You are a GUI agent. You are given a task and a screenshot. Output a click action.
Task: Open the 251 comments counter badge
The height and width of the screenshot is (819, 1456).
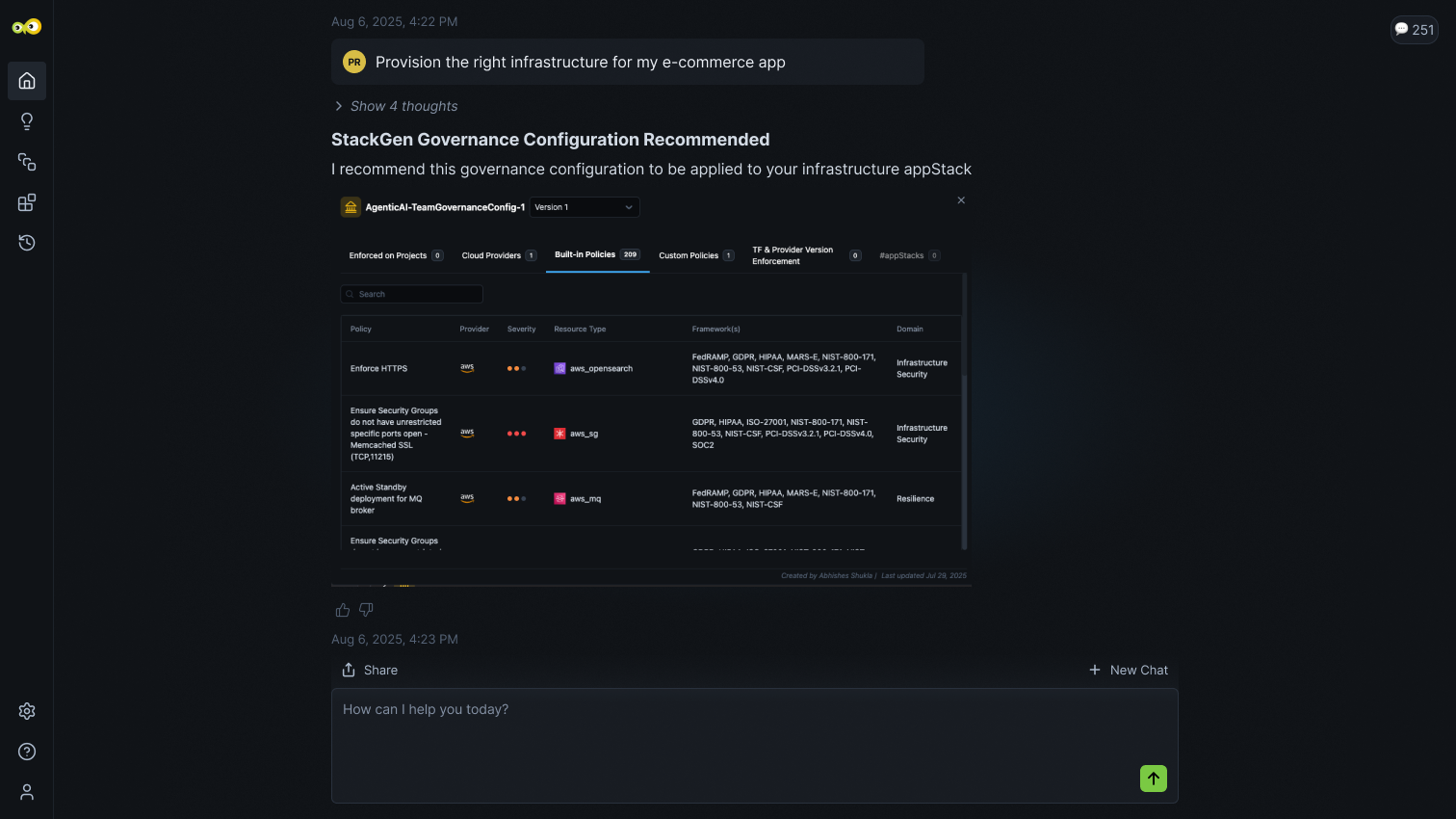click(1414, 30)
